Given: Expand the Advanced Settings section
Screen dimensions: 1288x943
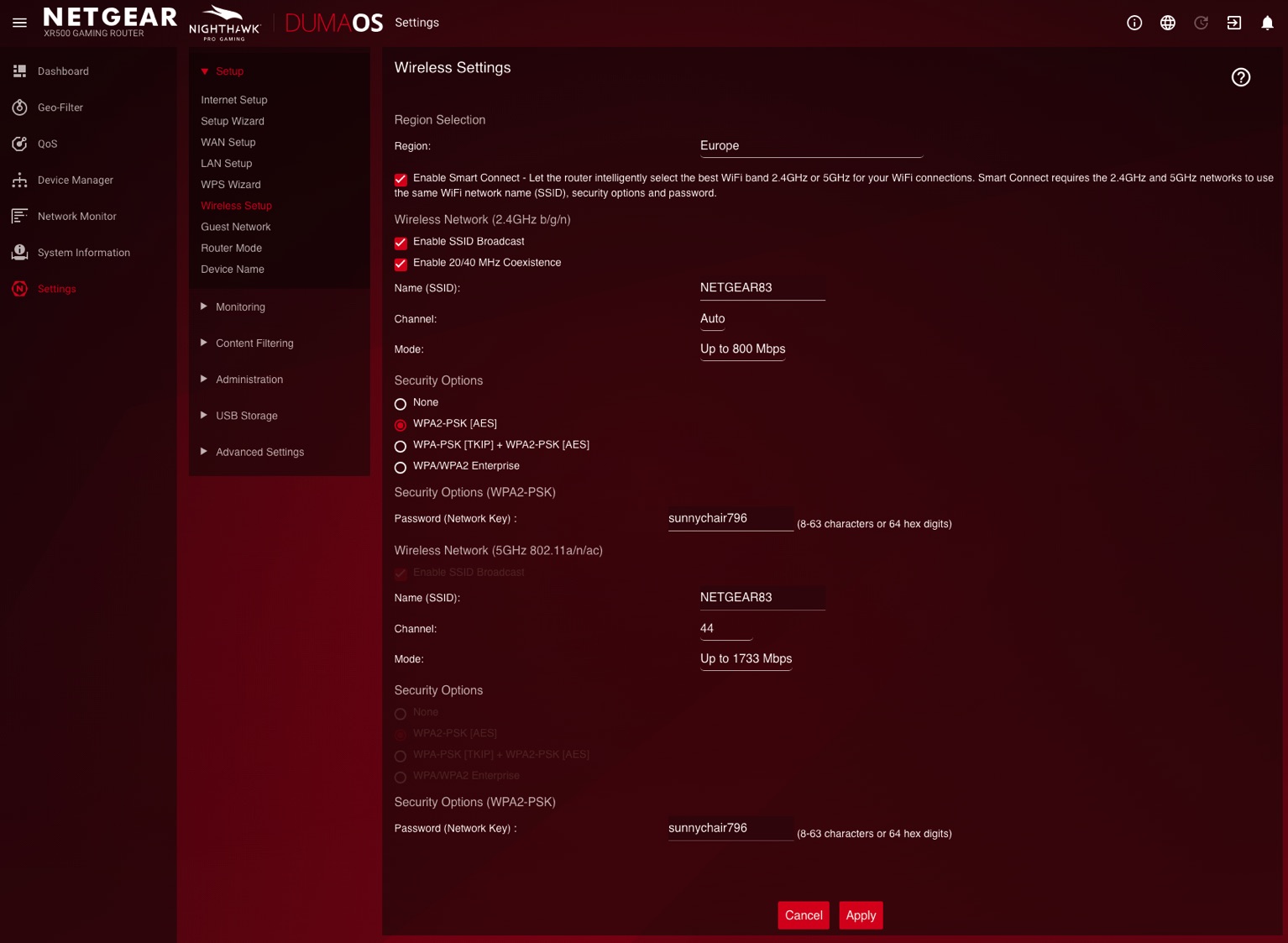Looking at the screenshot, I should (253, 452).
